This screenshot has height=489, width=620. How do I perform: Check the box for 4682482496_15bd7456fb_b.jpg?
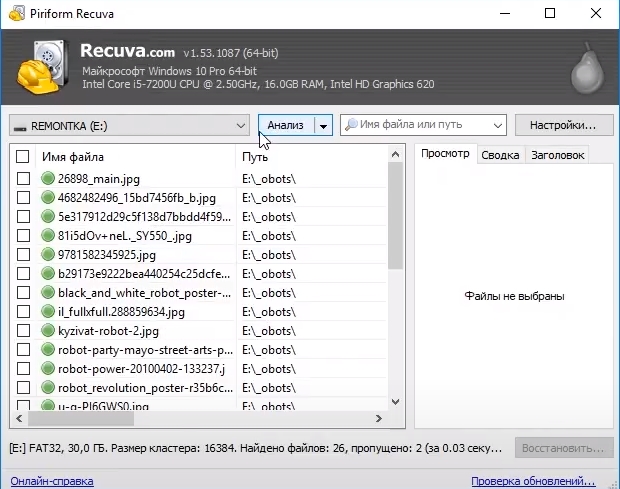[x=23, y=198]
